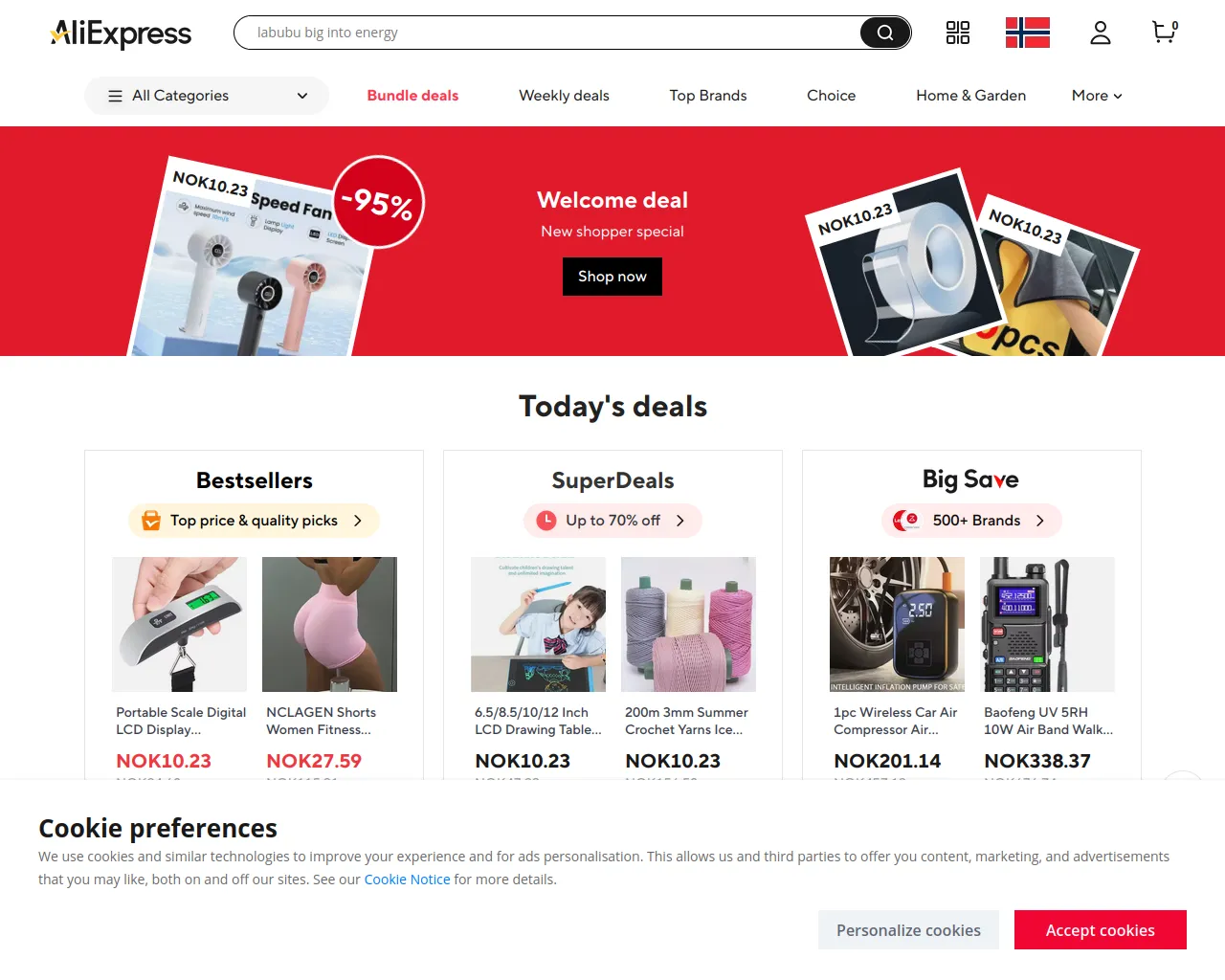Open the shopping cart icon
Viewport: 1225px width, 980px height.
pyautogui.click(x=1165, y=33)
